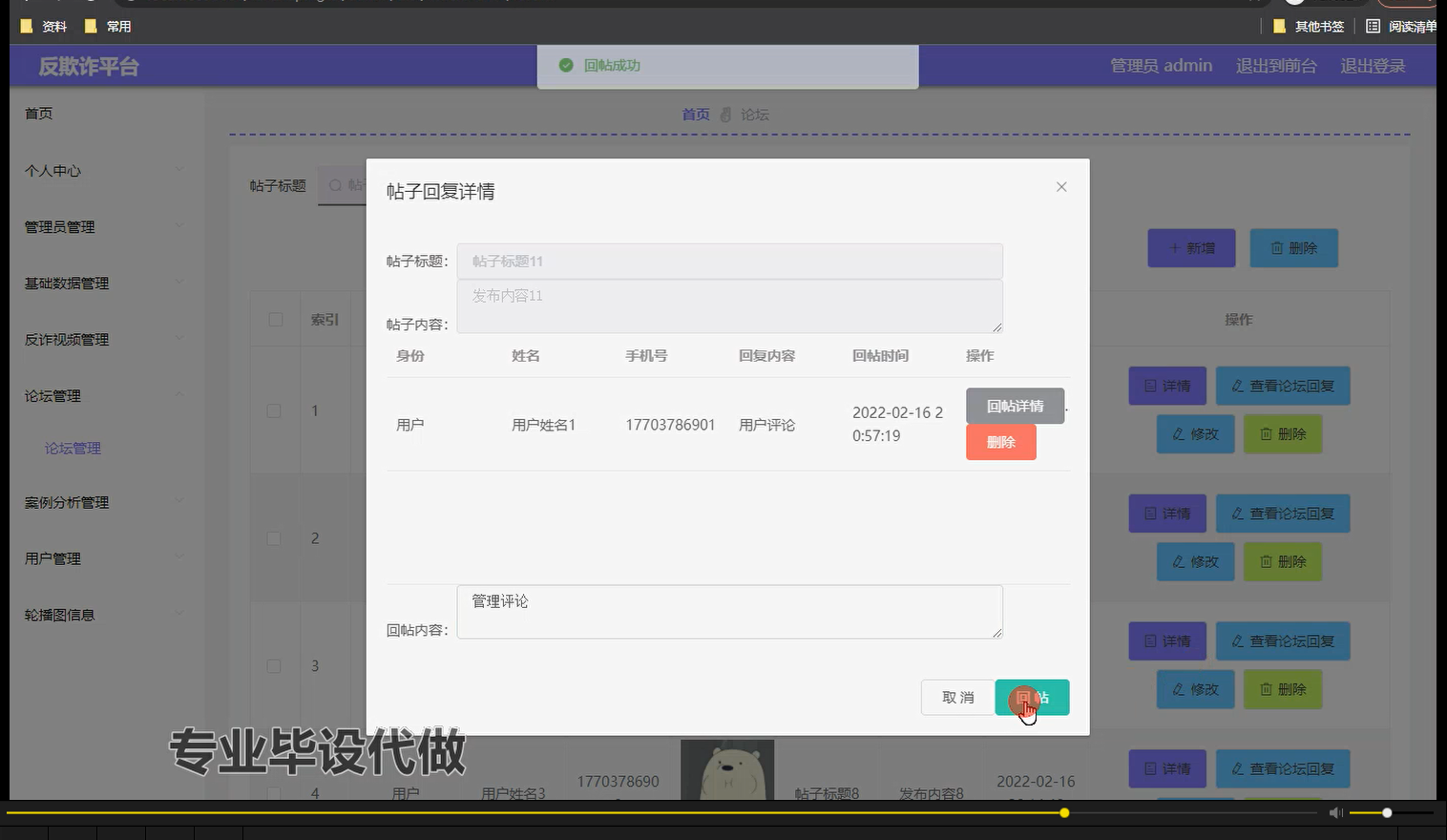Click the detail icon on a 详情 button
This screenshot has height=840, width=1447.
[1151, 386]
